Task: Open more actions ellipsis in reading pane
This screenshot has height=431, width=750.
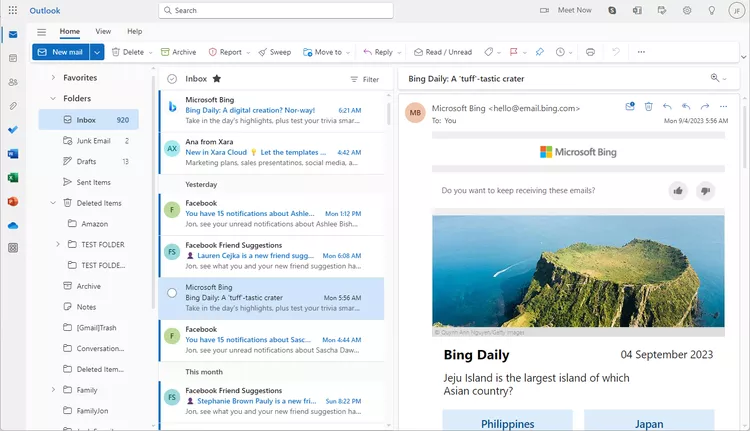Action: coord(723,106)
